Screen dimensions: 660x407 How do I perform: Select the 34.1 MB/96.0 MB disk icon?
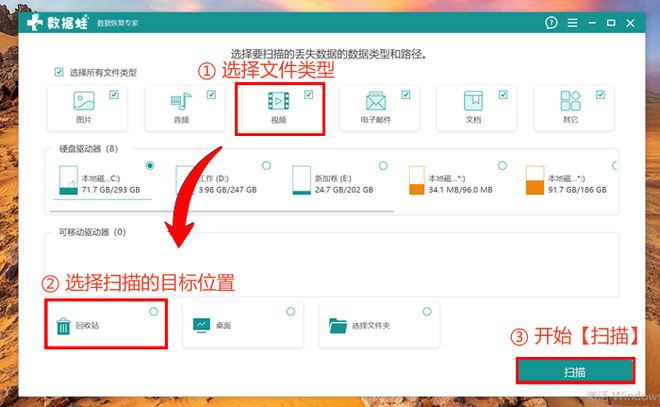pos(417,180)
